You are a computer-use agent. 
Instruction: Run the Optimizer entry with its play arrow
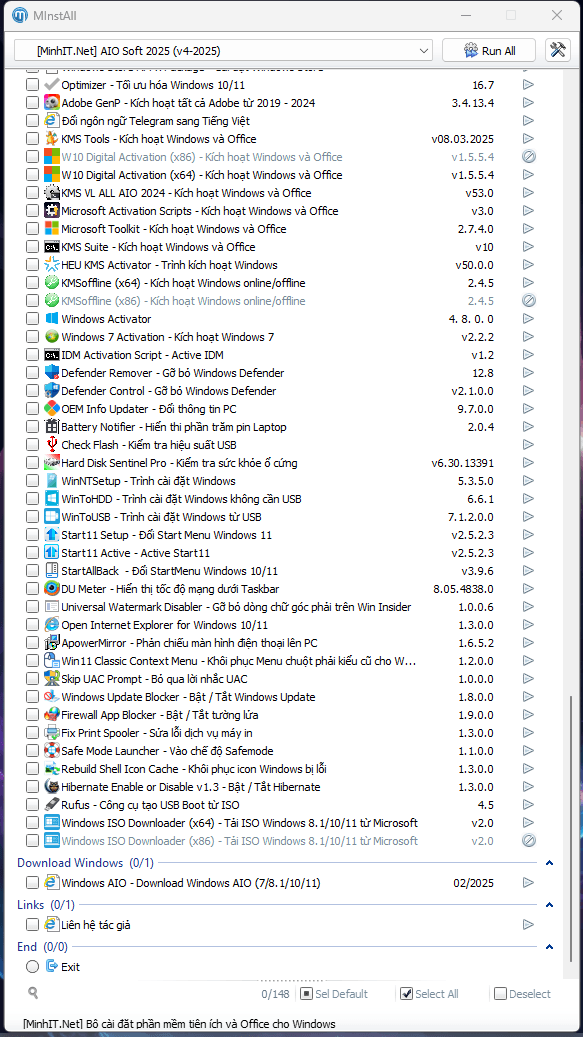(527, 85)
